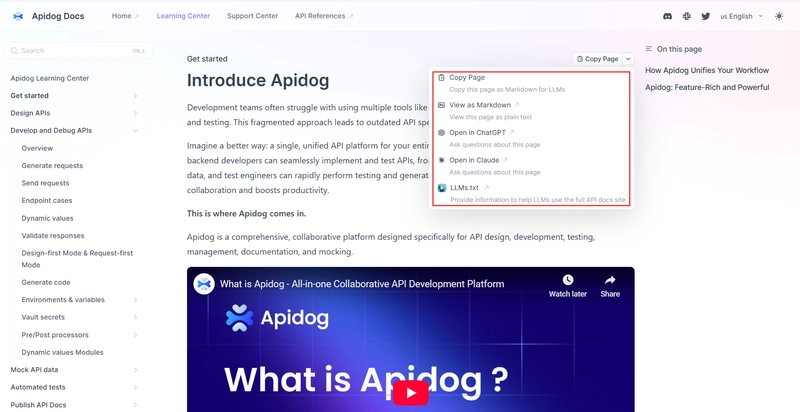The width and height of the screenshot is (800, 412).
Task: Collapse the Develop and Debug APIs chevron
Action: click(135, 131)
